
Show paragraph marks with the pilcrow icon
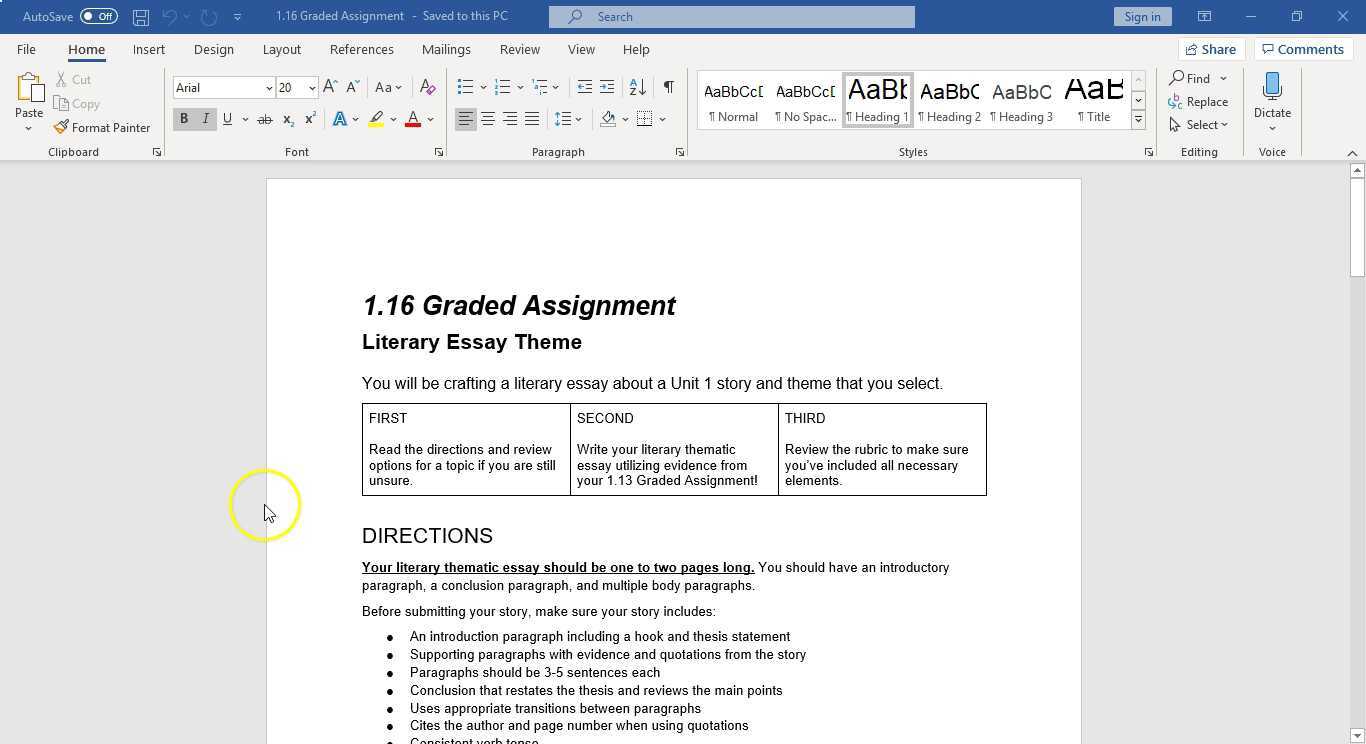(668, 87)
